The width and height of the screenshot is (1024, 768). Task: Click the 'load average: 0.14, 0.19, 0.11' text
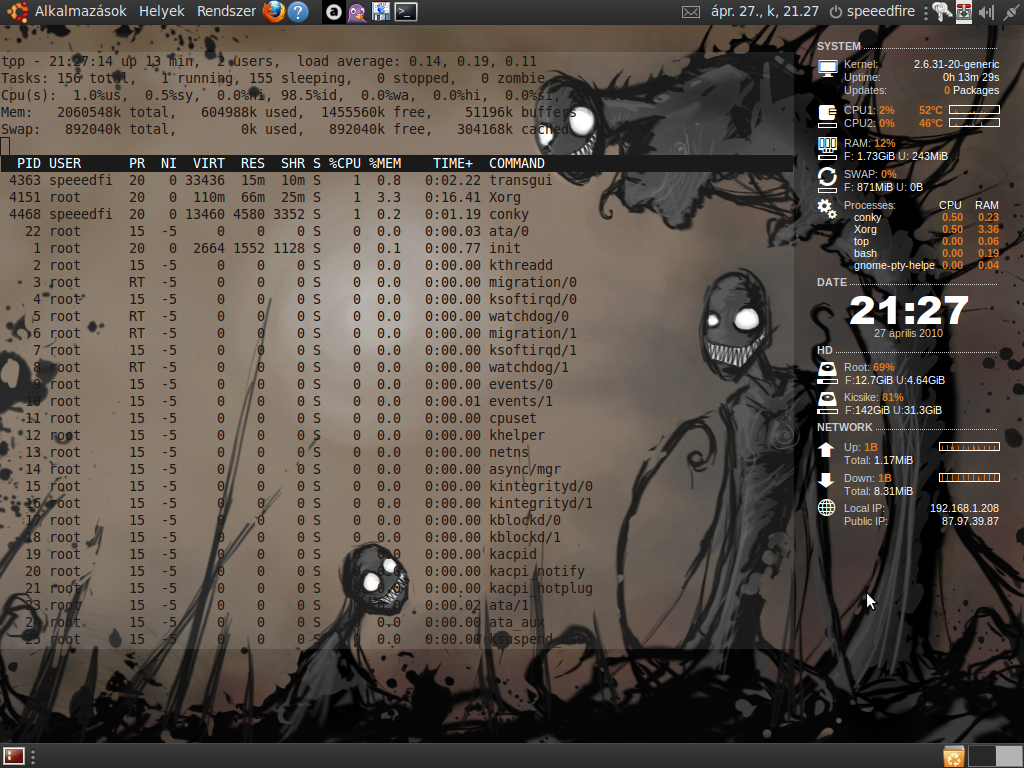[x=417, y=61]
